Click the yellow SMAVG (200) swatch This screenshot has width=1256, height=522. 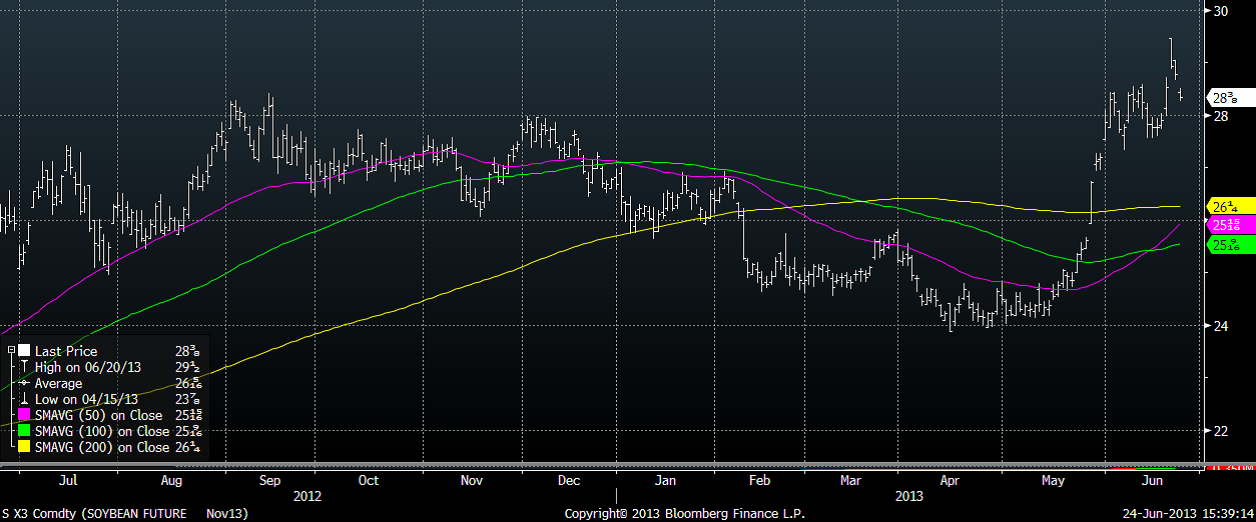click(x=23, y=447)
